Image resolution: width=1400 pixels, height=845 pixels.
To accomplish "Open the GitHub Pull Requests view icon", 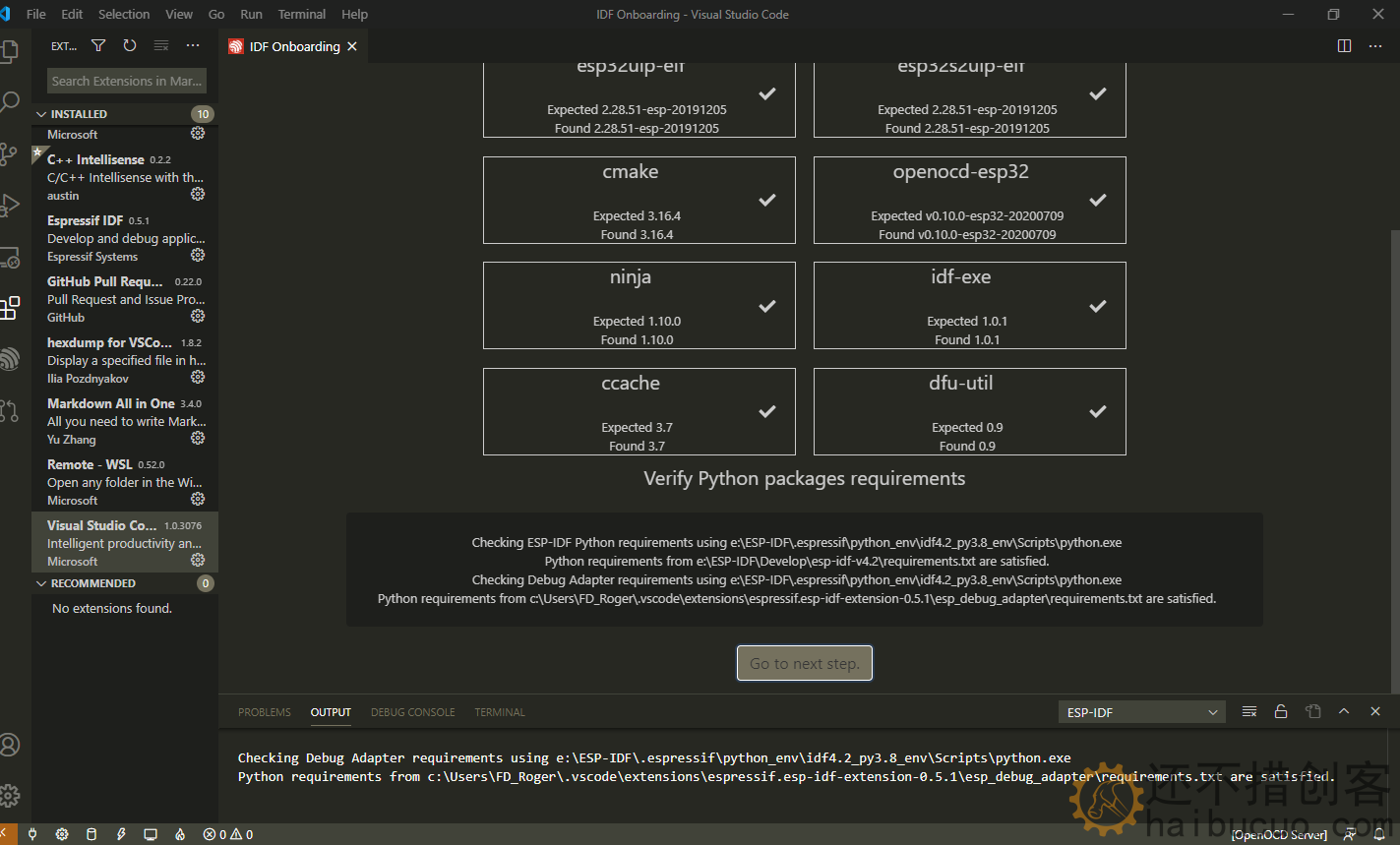I will coord(9,411).
